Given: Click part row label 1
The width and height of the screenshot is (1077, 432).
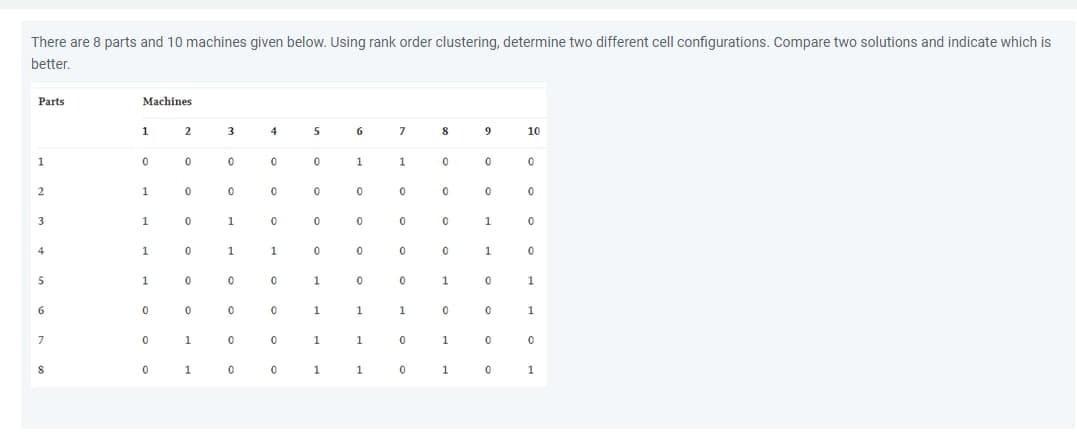Looking at the screenshot, I should [x=41, y=163].
